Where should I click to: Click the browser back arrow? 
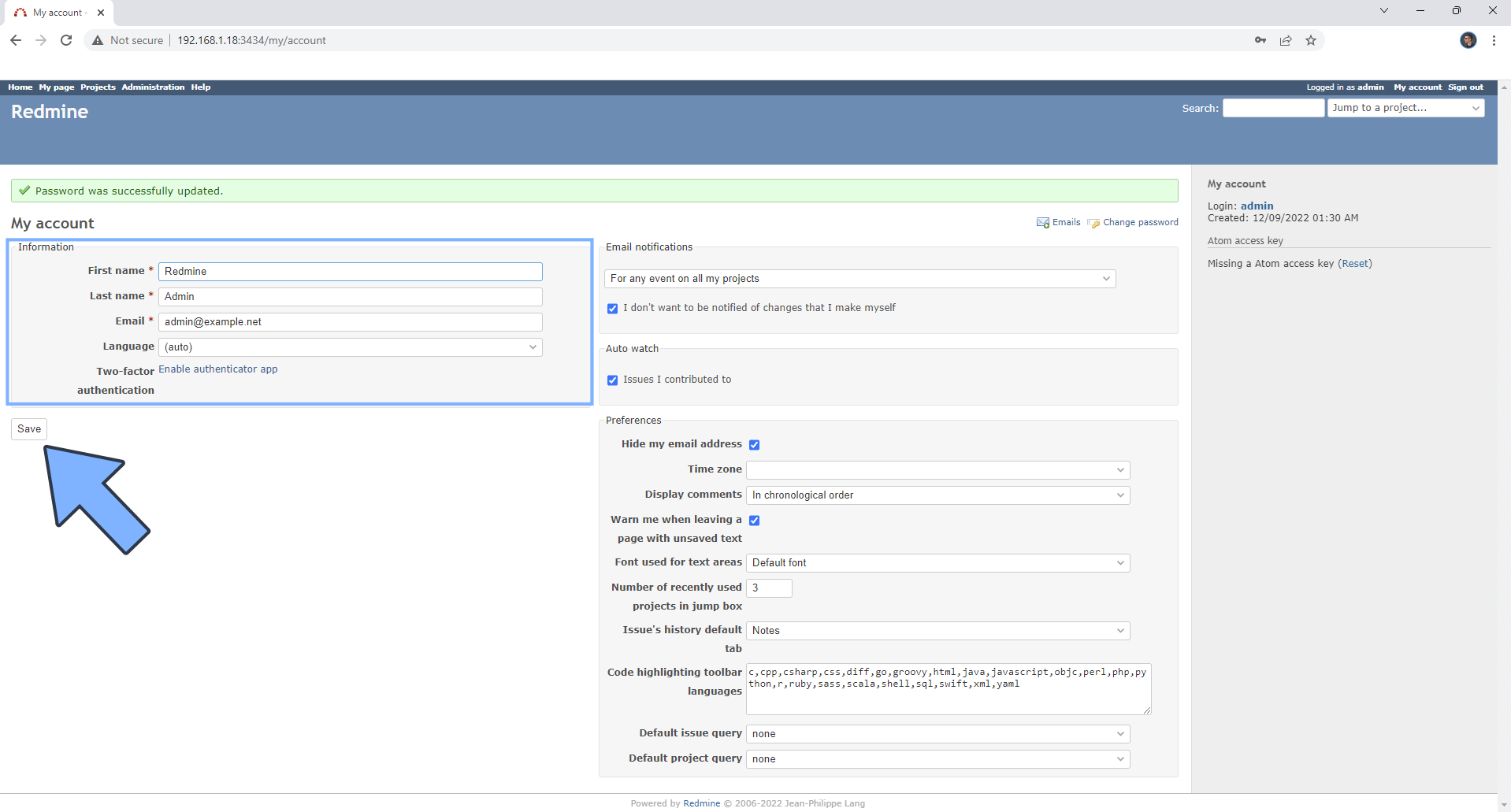pyautogui.click(x=15, y=40)
